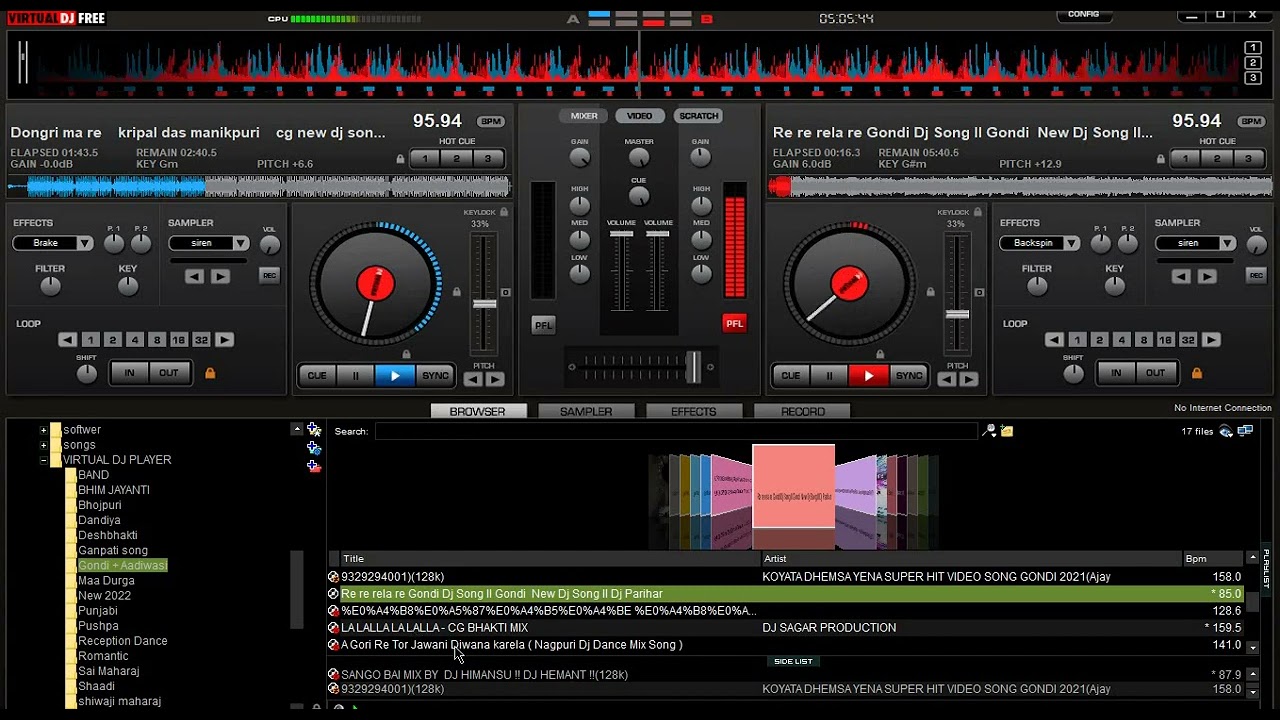The width and height of the screenshot is (1280, 720).
Task: Add a virtual folder in the browser
Action: [x=314, y=430]
